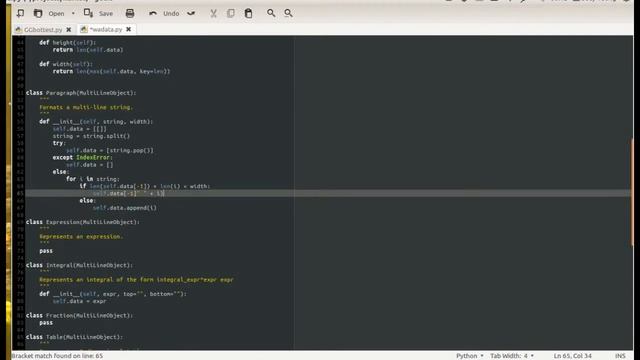Click the line 'class Expression(MultiLineObject):'
The image size is (640, 360).
click(82, 222)
